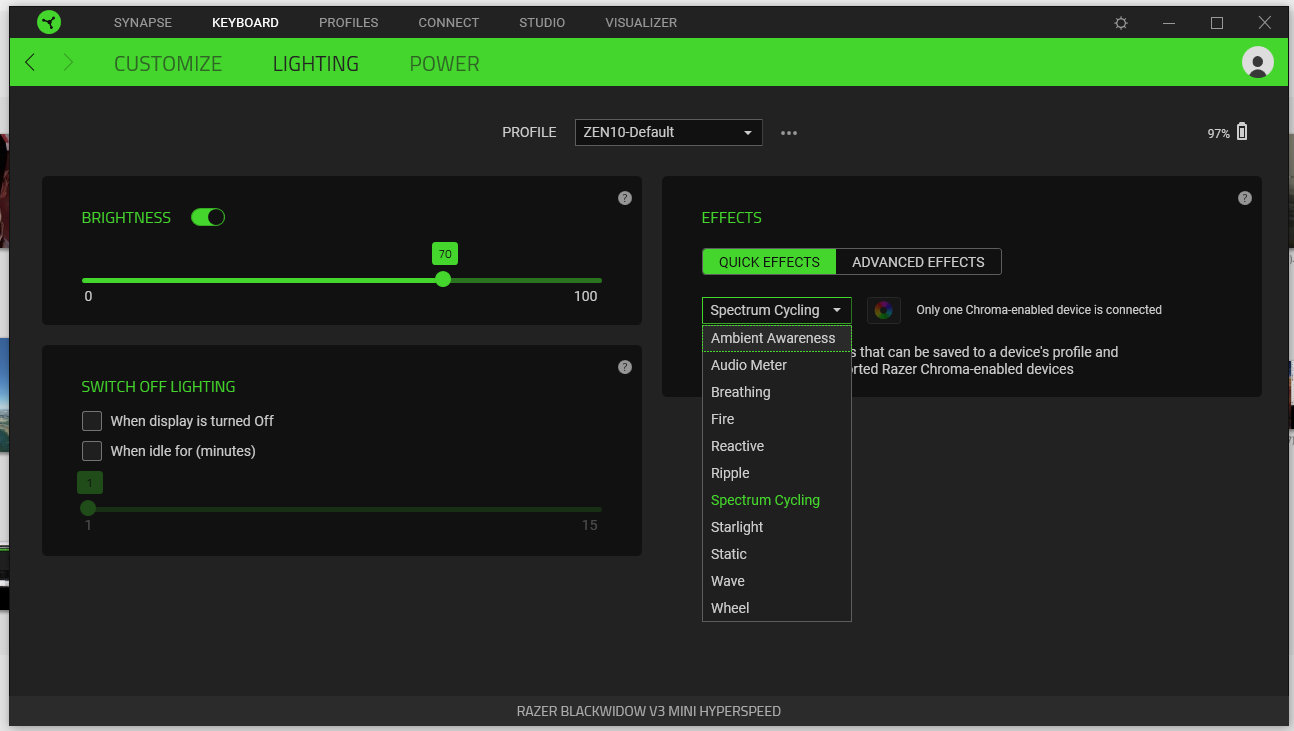Close the Razer Synapse window
The image size is (1294, 731).
click(x=1265, y=22)
